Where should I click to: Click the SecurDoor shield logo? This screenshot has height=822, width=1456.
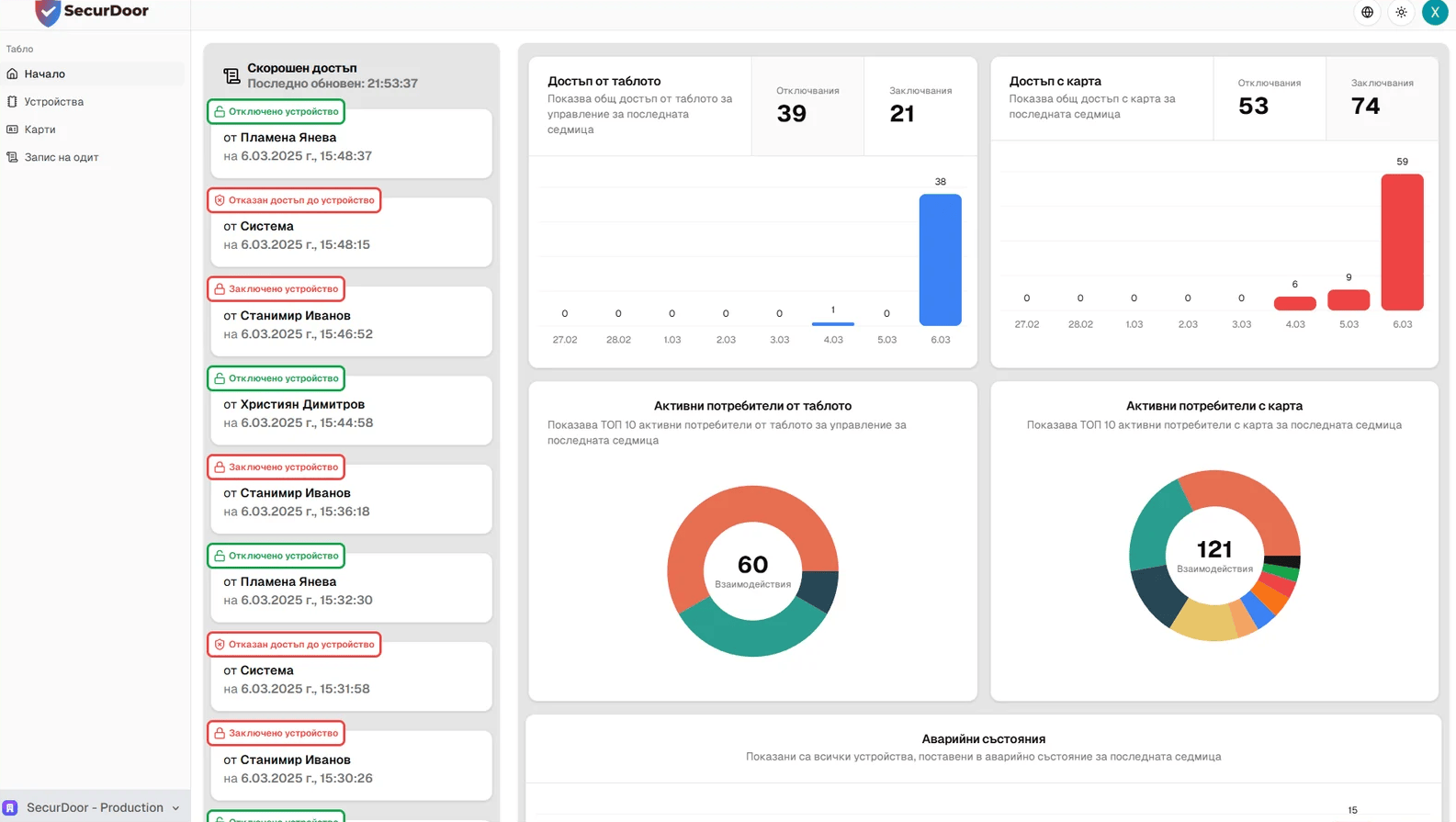(48, 12)
